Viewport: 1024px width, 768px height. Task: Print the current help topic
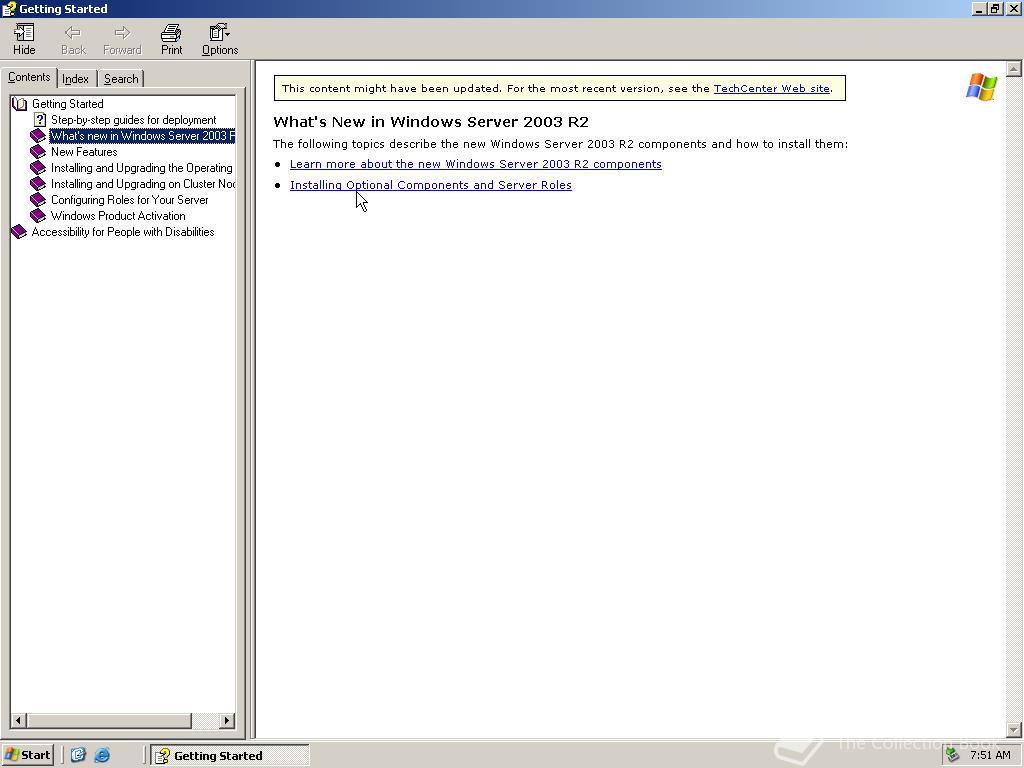(171, 39)
